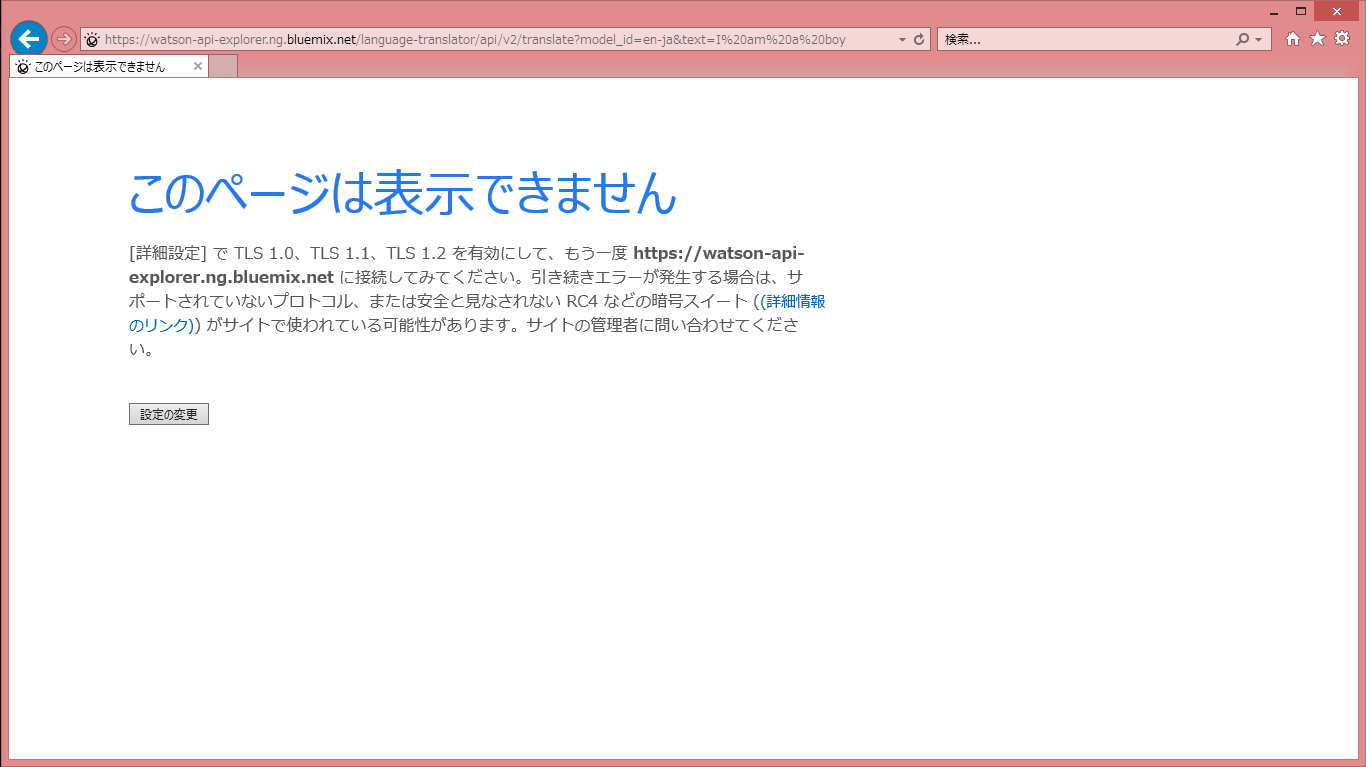Refresh the page with the reload icon
Viewport: 1366px width, 767px height.
(919, 40)
